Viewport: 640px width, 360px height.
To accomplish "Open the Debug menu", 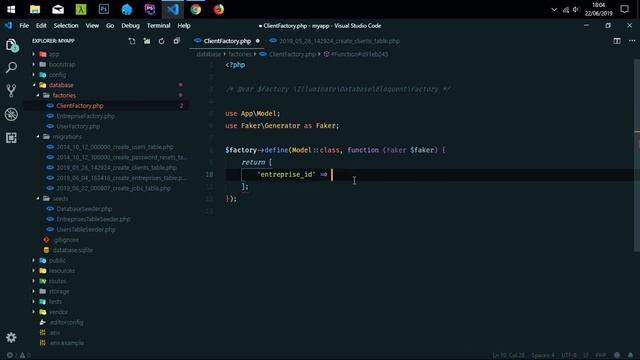I will [x=130, y=25].
